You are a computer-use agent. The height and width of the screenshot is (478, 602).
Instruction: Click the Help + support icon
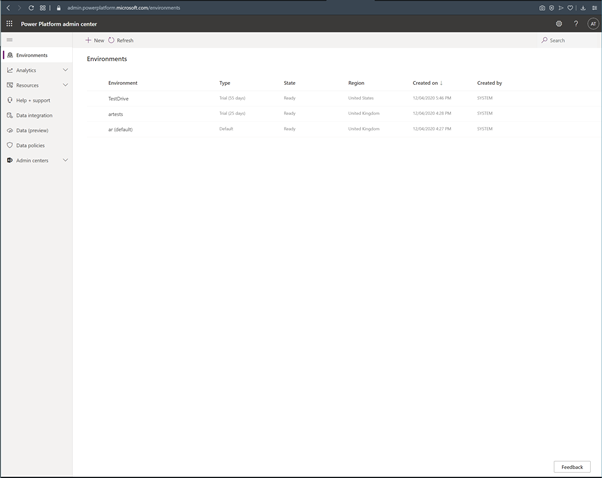(10, 100)
